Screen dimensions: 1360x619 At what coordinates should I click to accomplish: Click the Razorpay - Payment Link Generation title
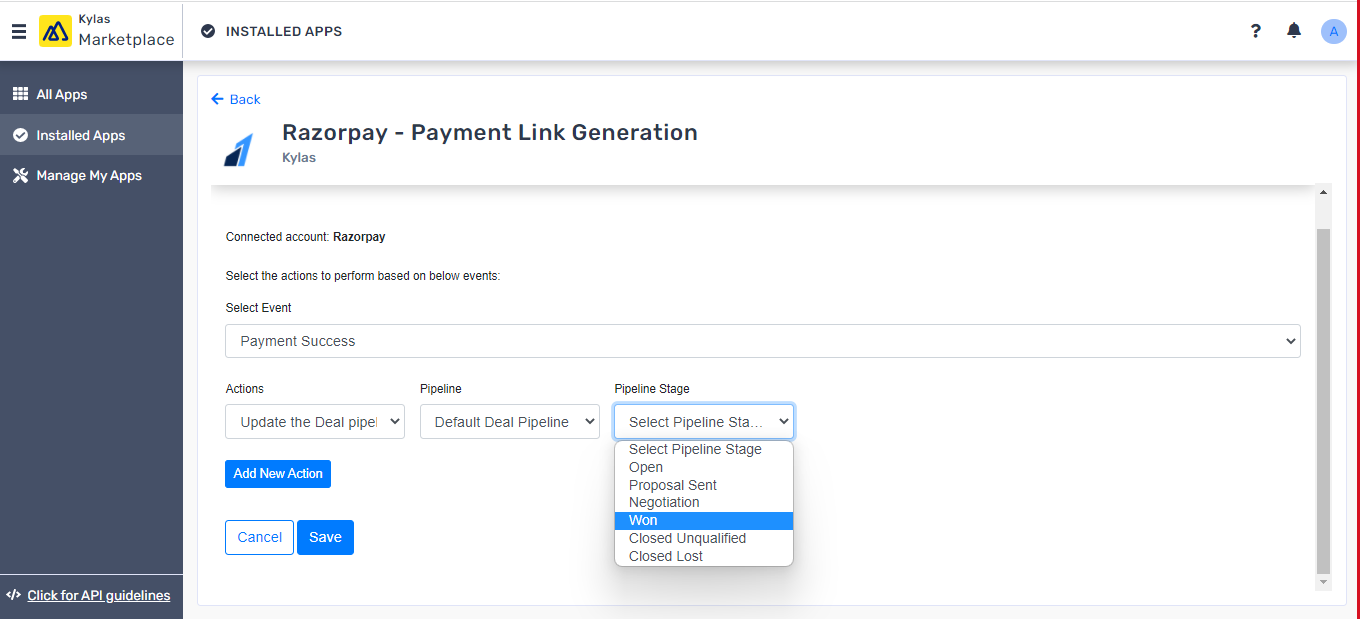click(490, 132)
